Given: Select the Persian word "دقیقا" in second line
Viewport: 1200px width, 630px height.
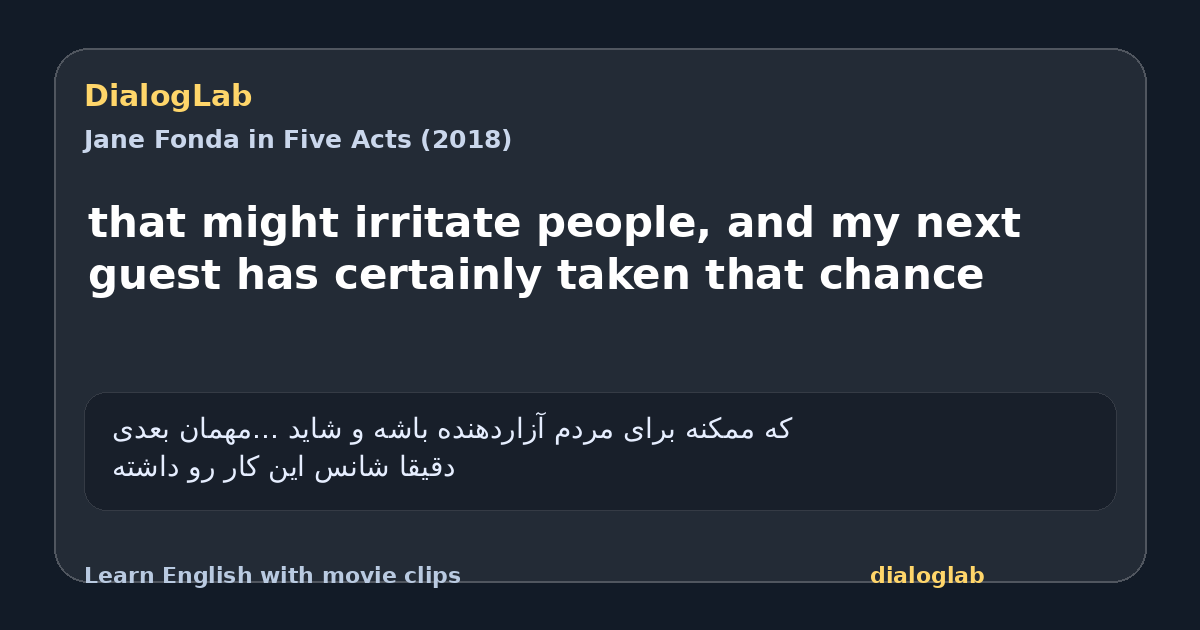Looking at the screenshot, I should pos(428,467).
